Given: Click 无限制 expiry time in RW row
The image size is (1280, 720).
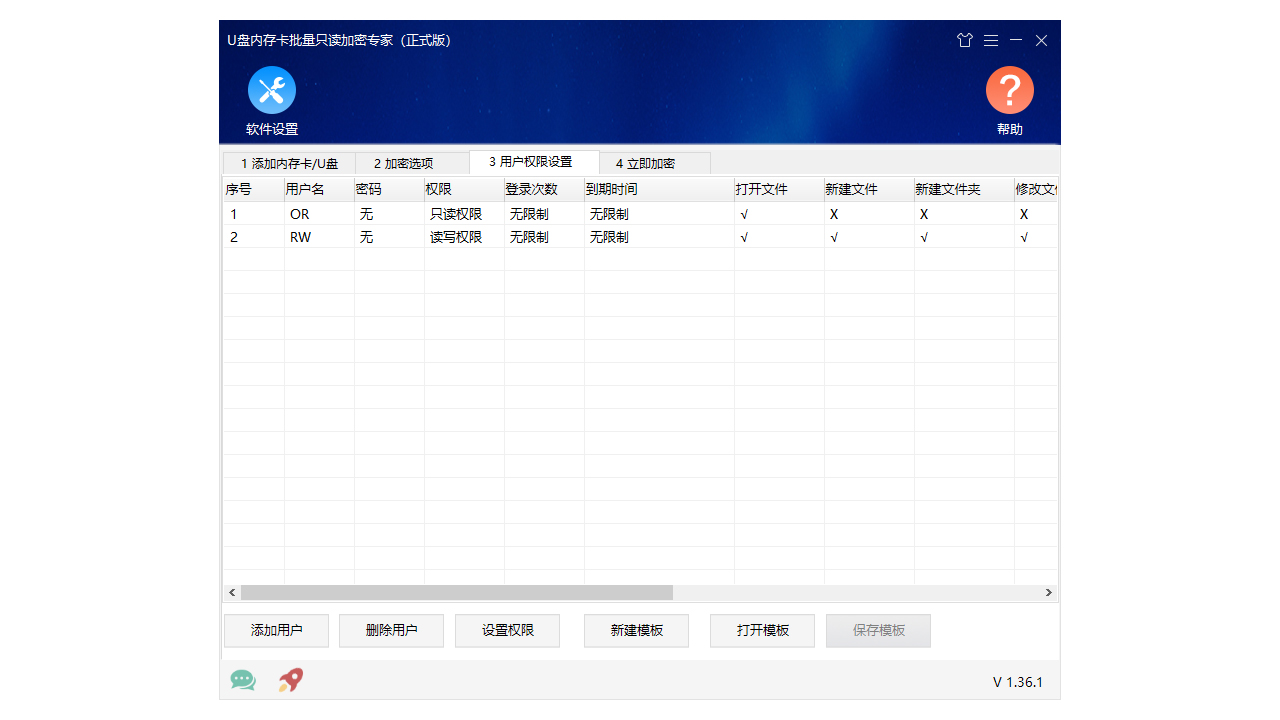Looking at the screenshot, I should pyautogui.click(x=659, y=237).
